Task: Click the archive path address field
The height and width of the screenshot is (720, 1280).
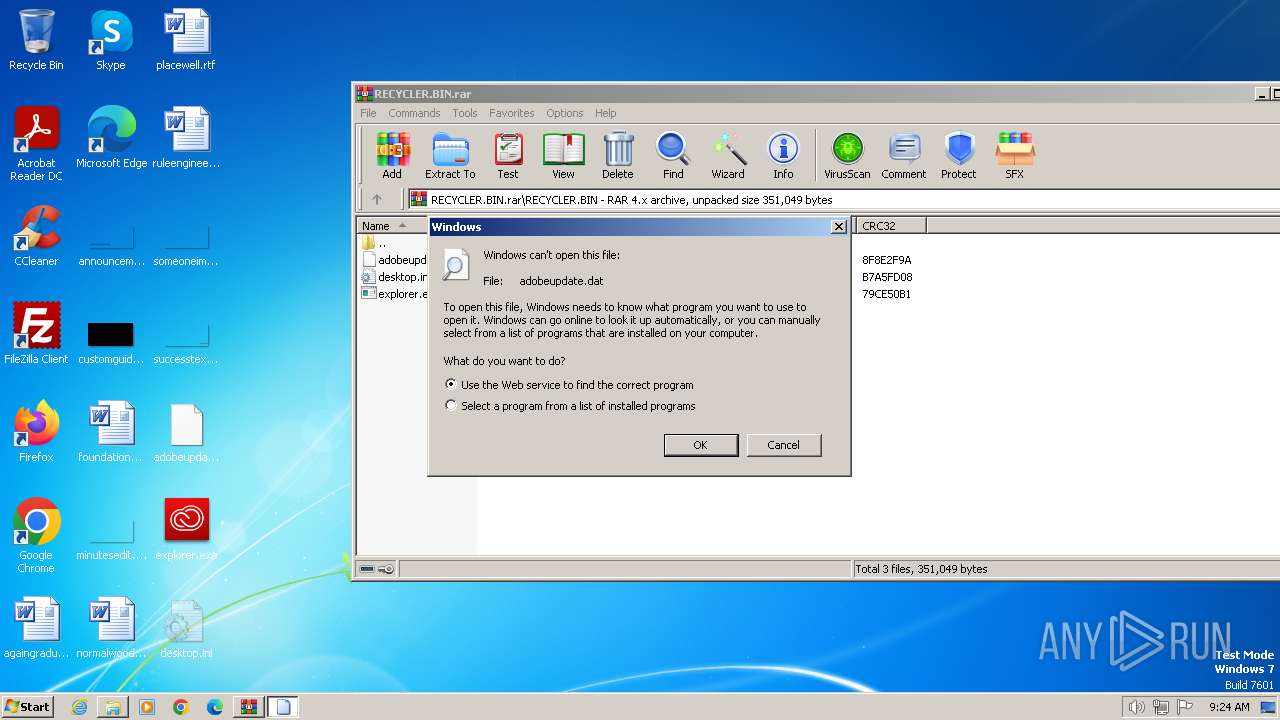Action: [x=843, y=199]
